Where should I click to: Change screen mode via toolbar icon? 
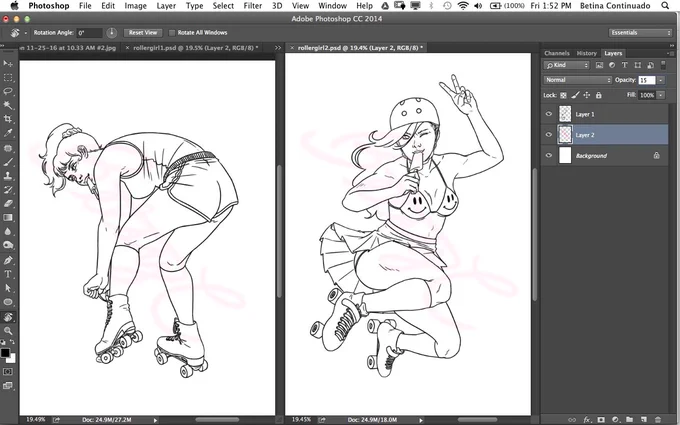(8, 386)
